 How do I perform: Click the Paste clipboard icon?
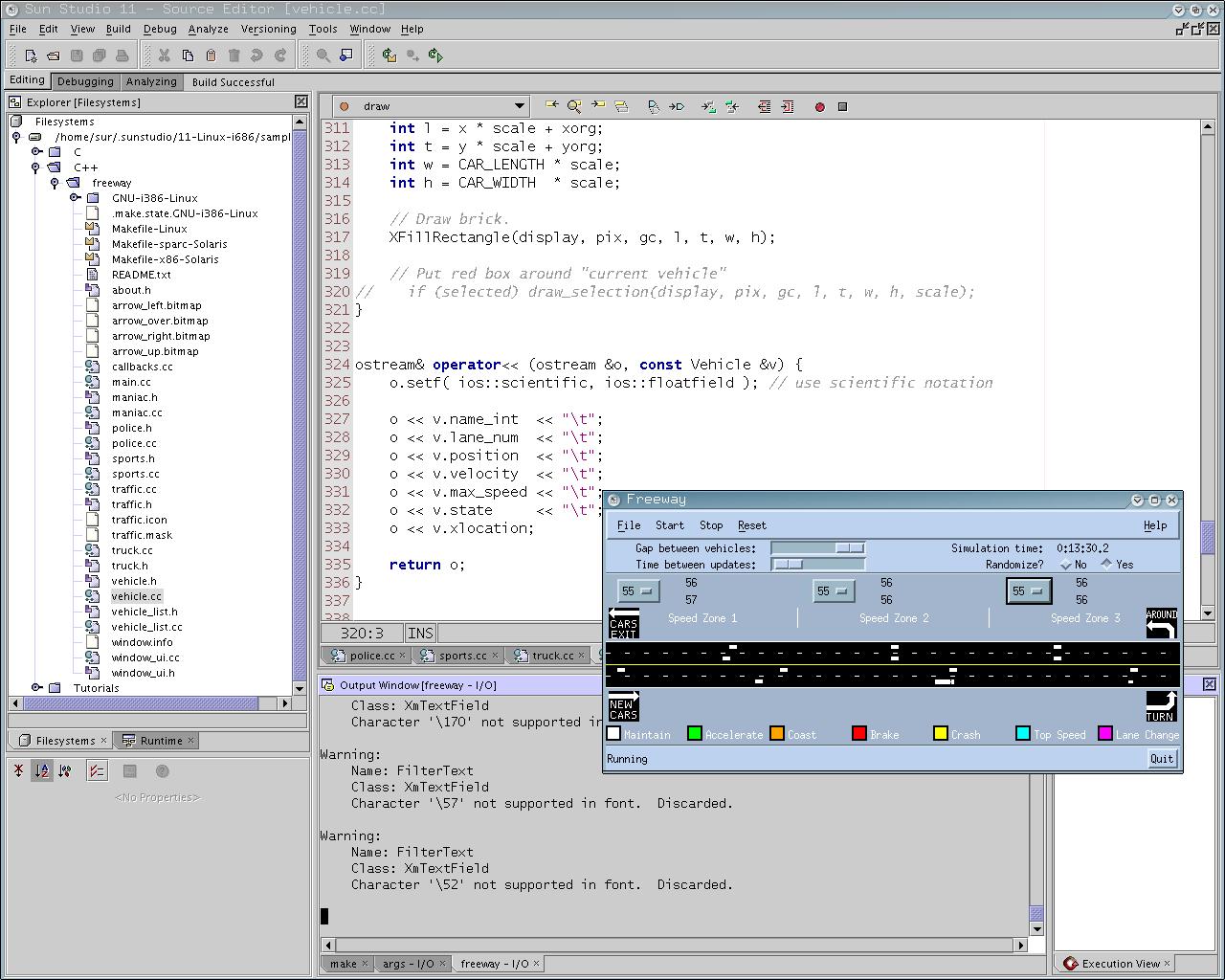click(211, 56)
